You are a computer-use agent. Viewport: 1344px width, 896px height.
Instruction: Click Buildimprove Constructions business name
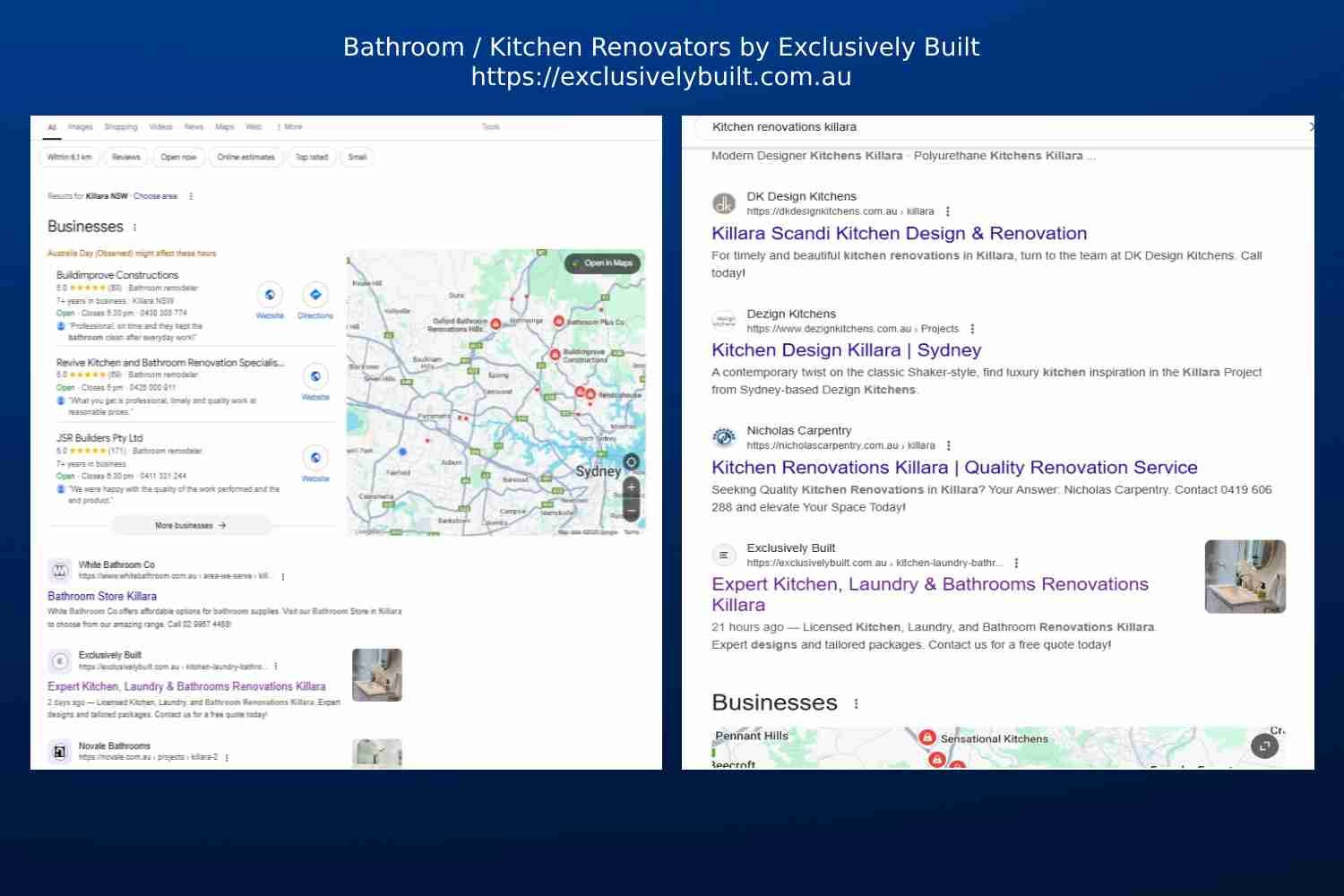[117, 276]
